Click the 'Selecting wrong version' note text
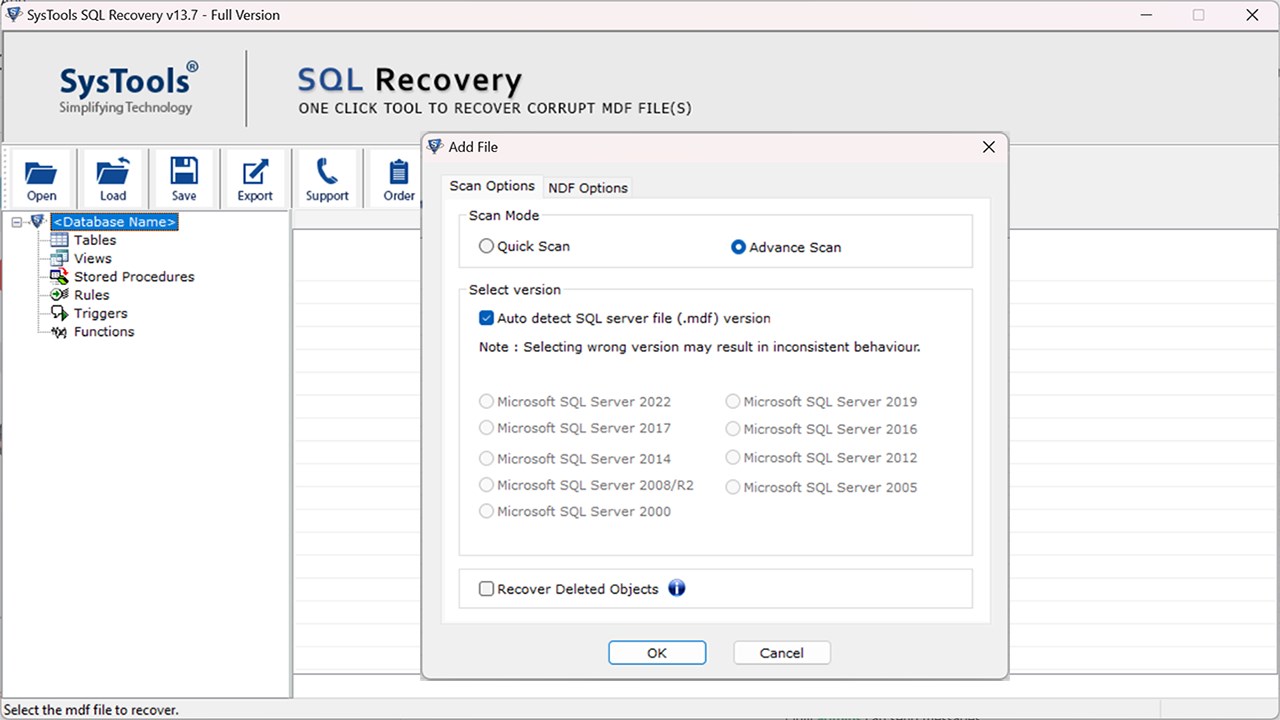 coord(699,347)
